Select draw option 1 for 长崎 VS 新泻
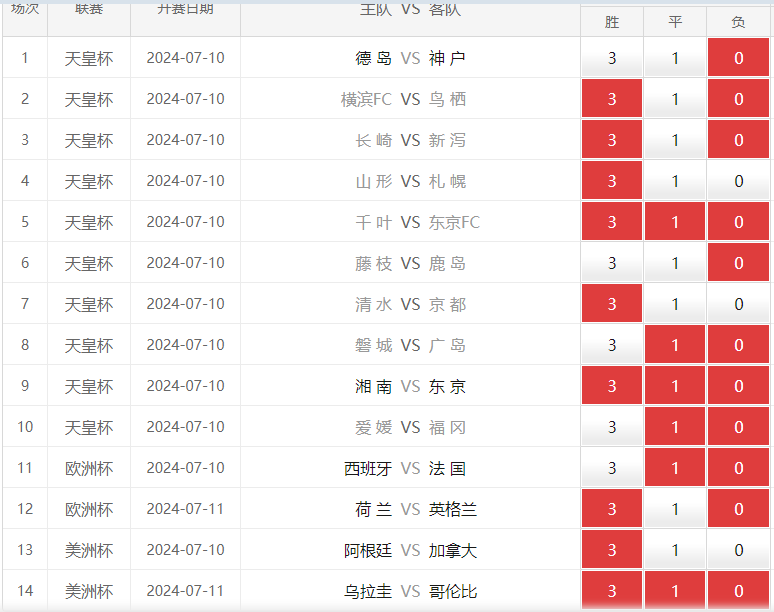774x612 pixels. click(x=675, y=140)
